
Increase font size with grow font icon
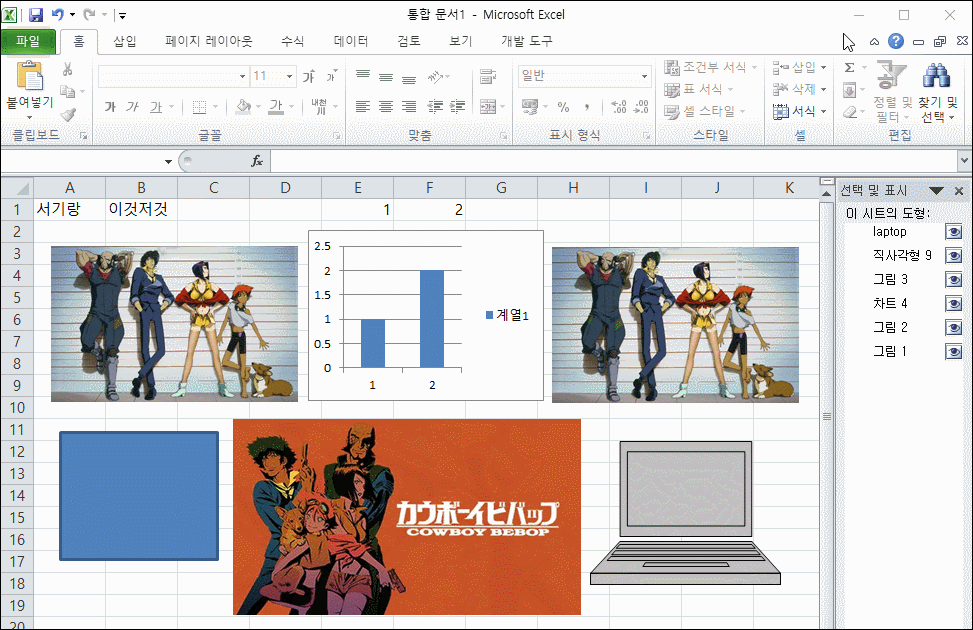click(x=309, y=76)
